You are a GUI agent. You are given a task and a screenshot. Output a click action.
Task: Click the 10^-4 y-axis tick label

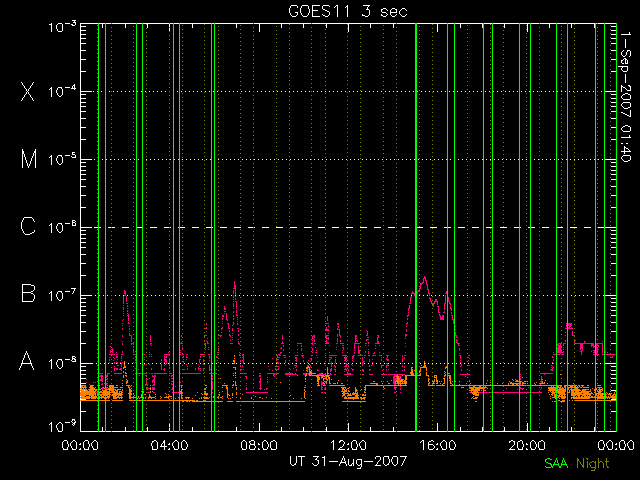point(62,91)
